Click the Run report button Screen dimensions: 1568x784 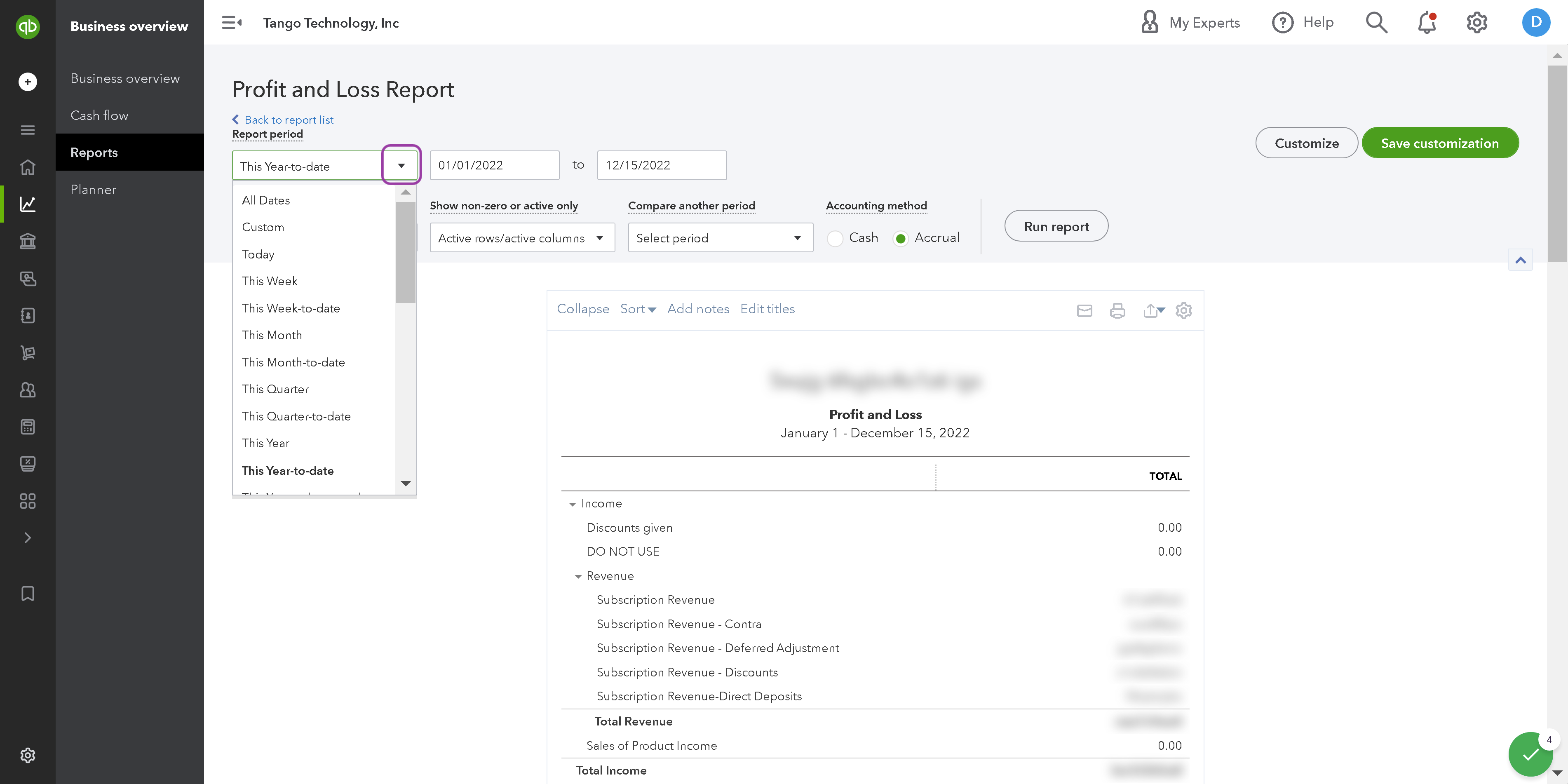[1056, 226]
